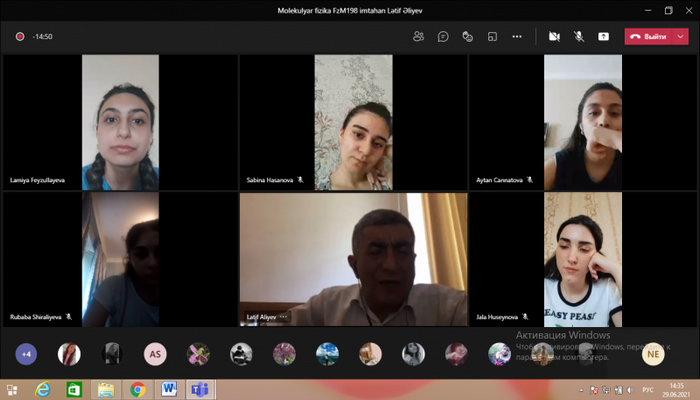This screenshot has height=400, width=700.
Task: Open the meeting chat
Action: pos(443,36)
